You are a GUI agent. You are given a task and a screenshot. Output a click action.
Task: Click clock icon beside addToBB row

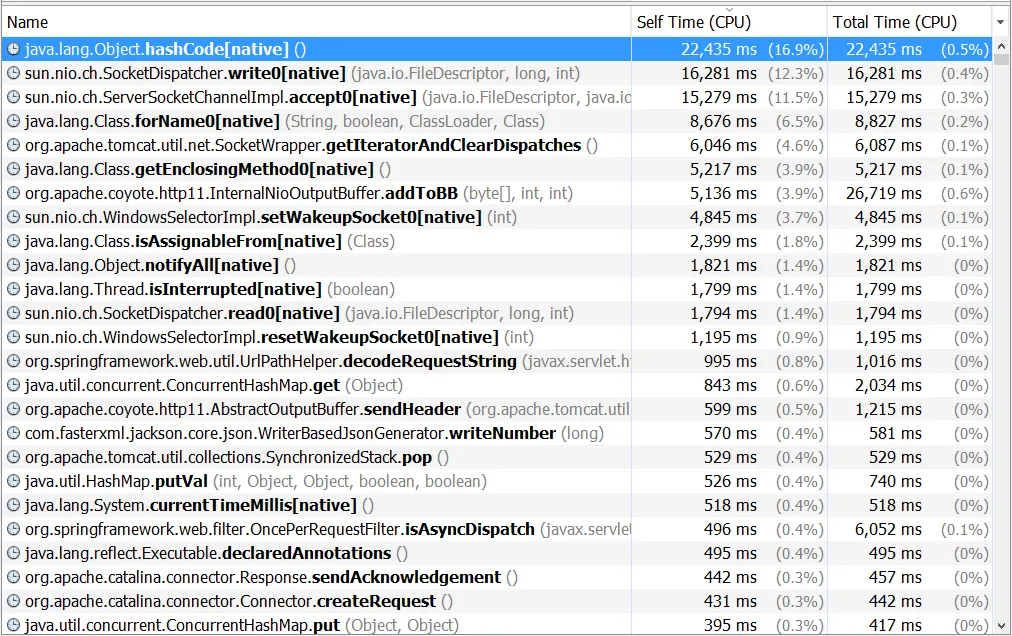click(13, 194)
